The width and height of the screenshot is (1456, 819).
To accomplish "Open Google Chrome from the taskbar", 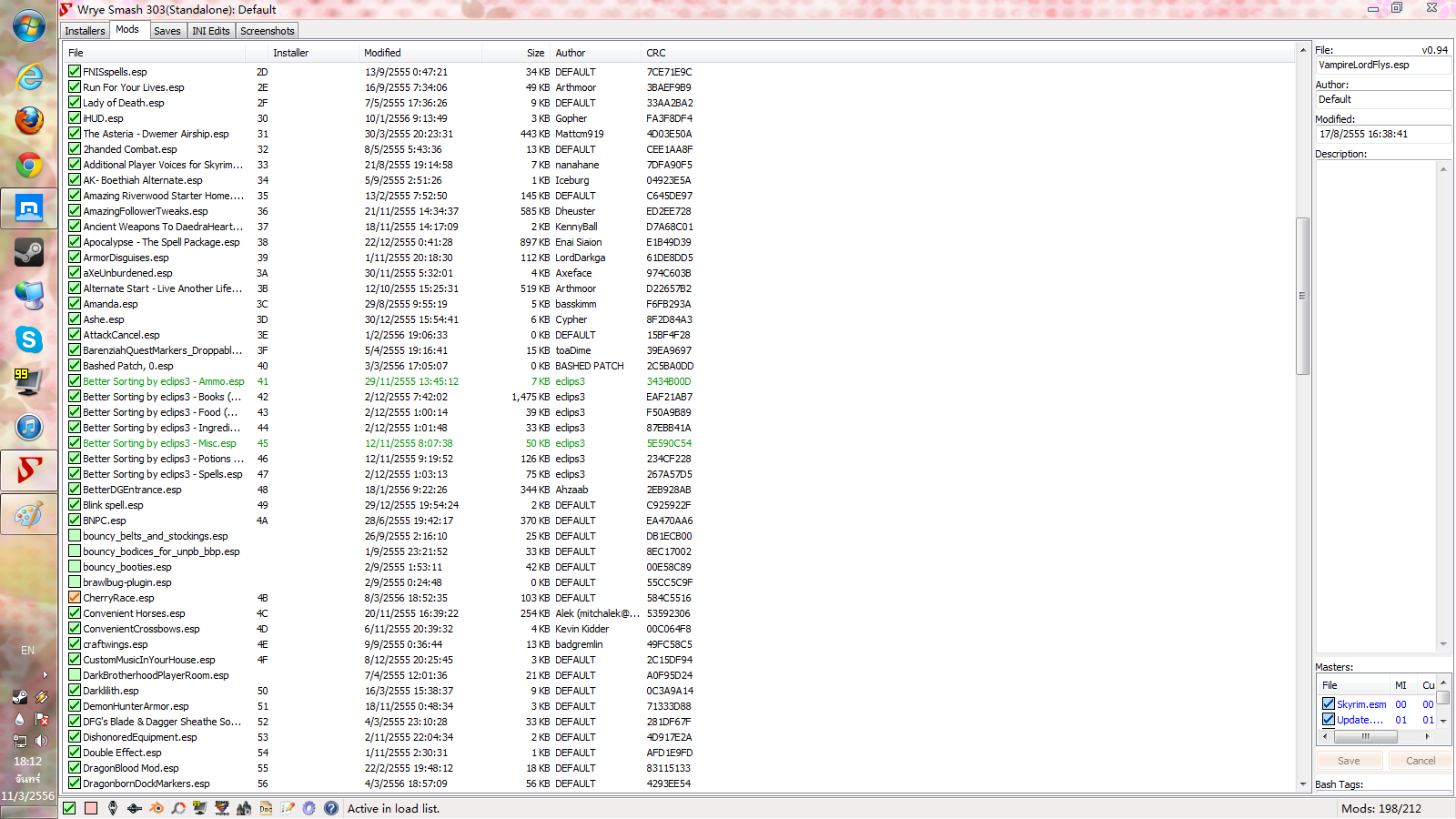I will coord(29,165).
